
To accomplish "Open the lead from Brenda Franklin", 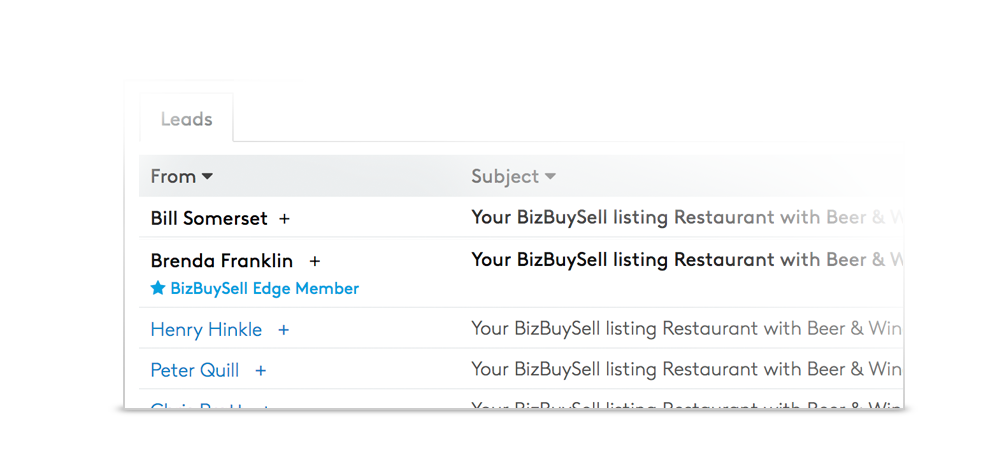I will 221,261.
